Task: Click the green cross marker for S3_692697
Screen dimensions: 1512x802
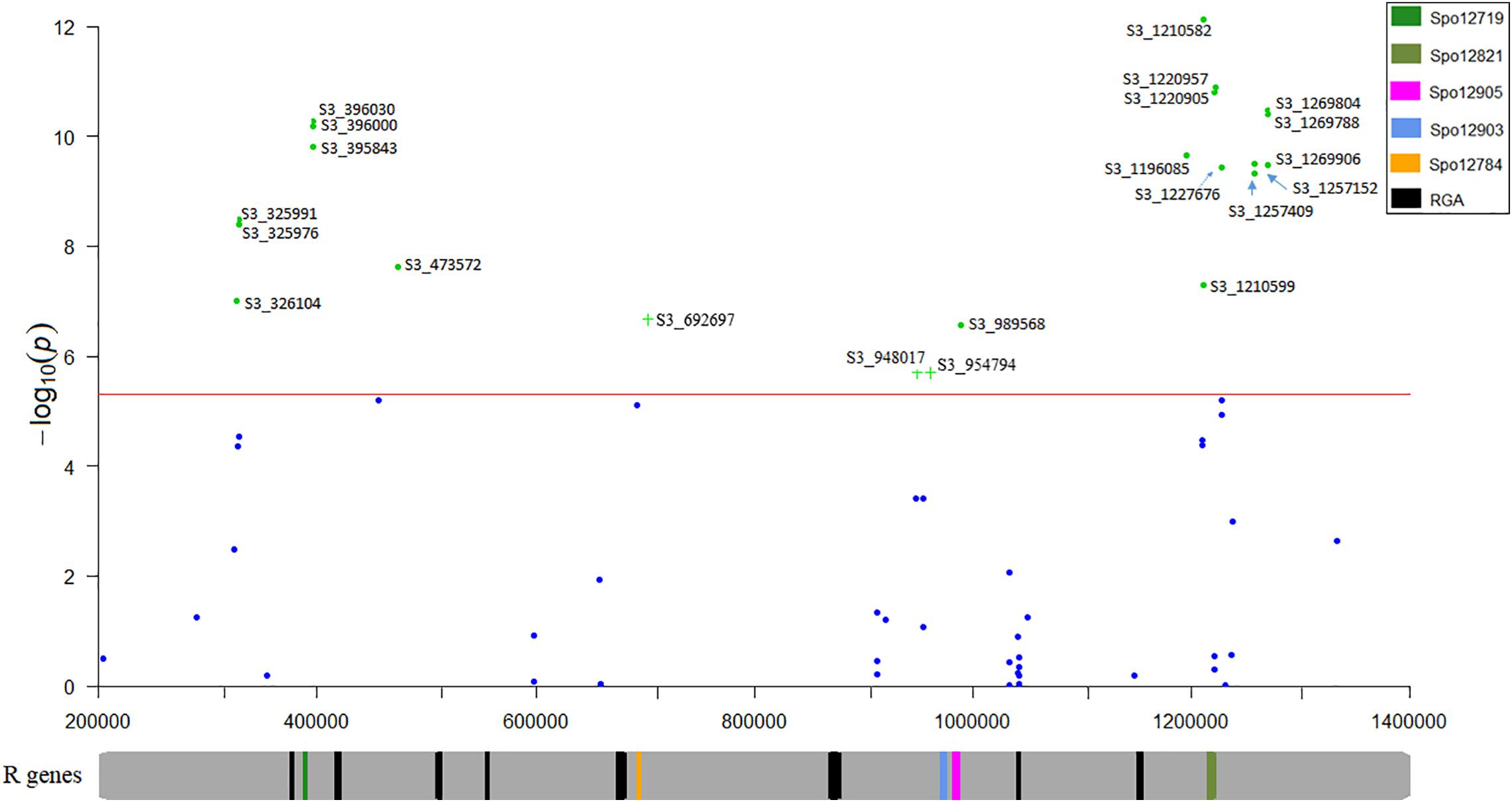Action: [x=648, y=320]
